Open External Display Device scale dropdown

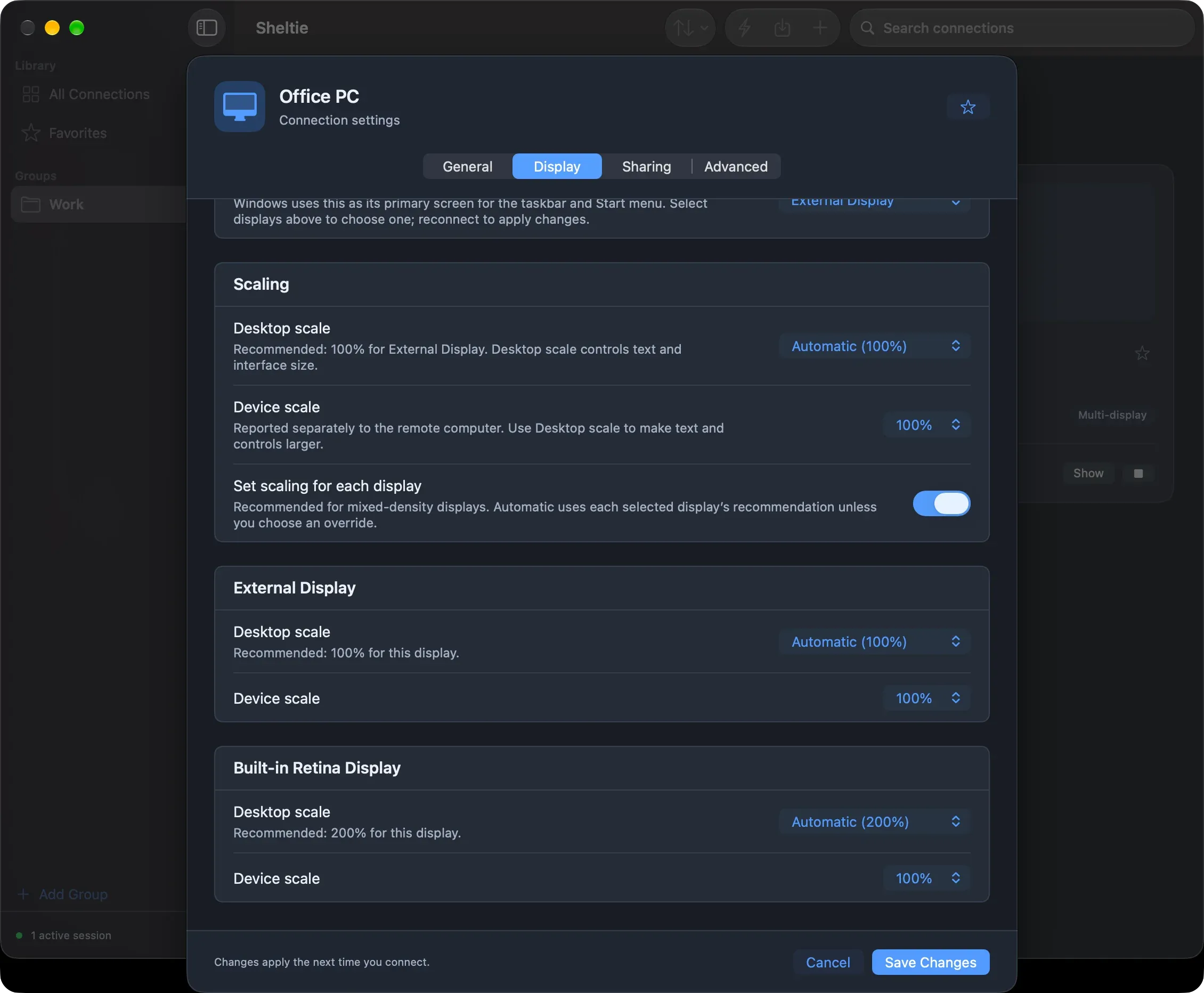(926, 698)
